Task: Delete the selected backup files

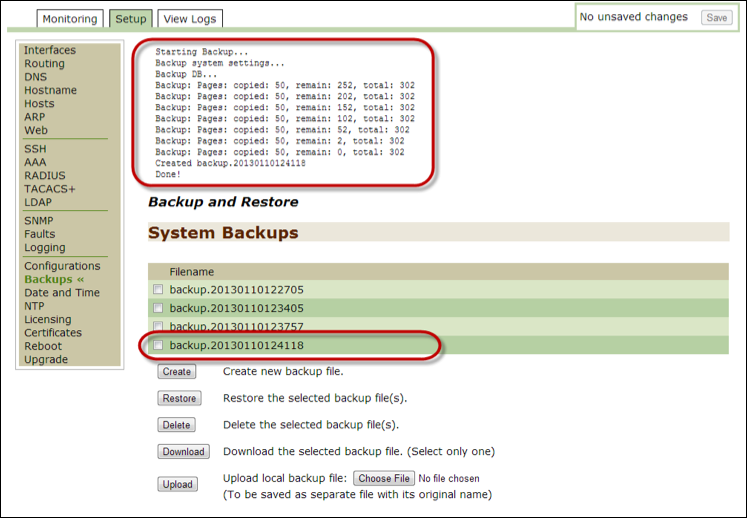Action: (176, 425)
